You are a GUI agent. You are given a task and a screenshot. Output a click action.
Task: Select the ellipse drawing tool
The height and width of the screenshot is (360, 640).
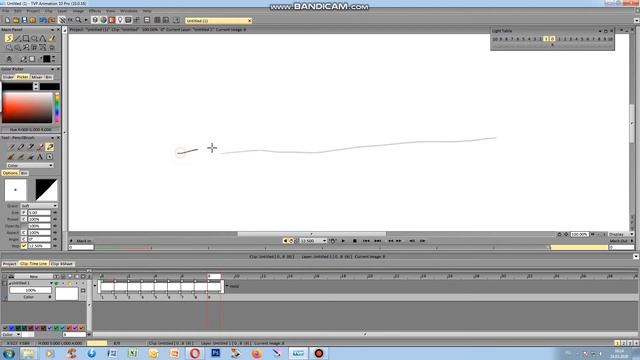34,38
